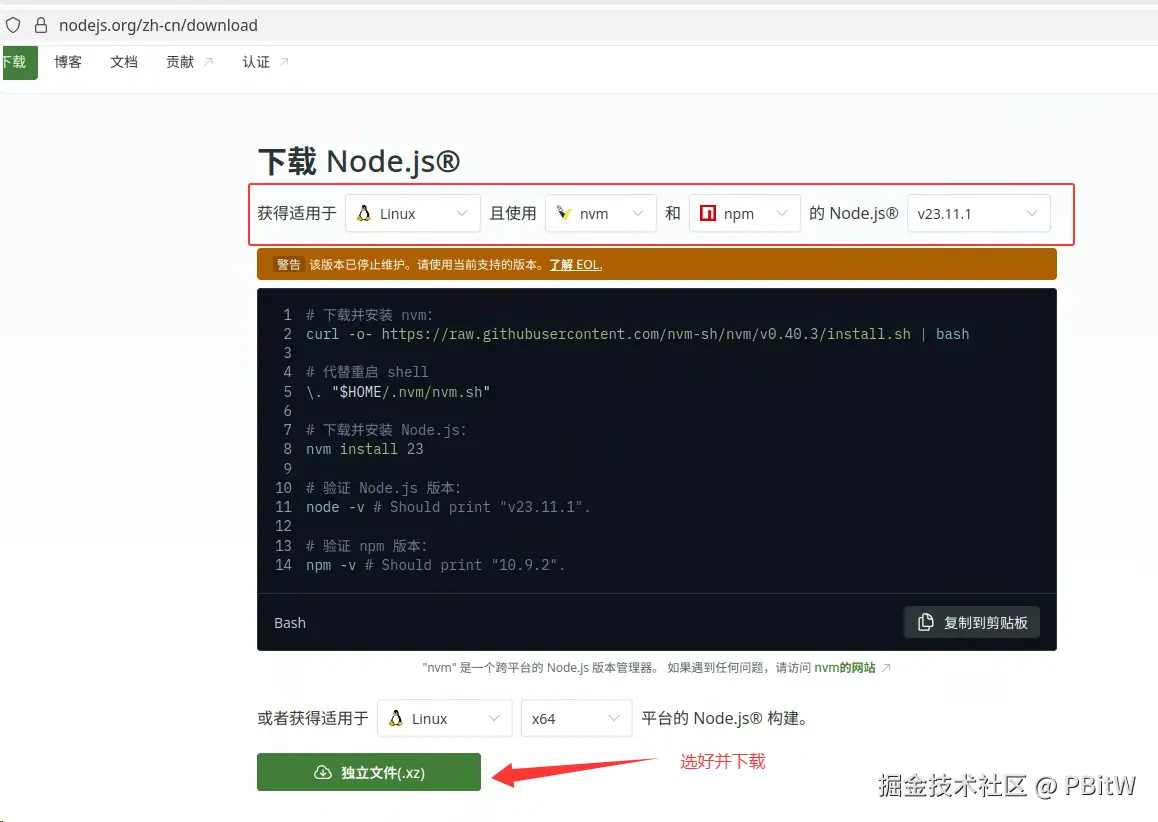Screen dimensions: 1158x822
Task: Visit the nvm的网站 link
Action: point(844,668)
